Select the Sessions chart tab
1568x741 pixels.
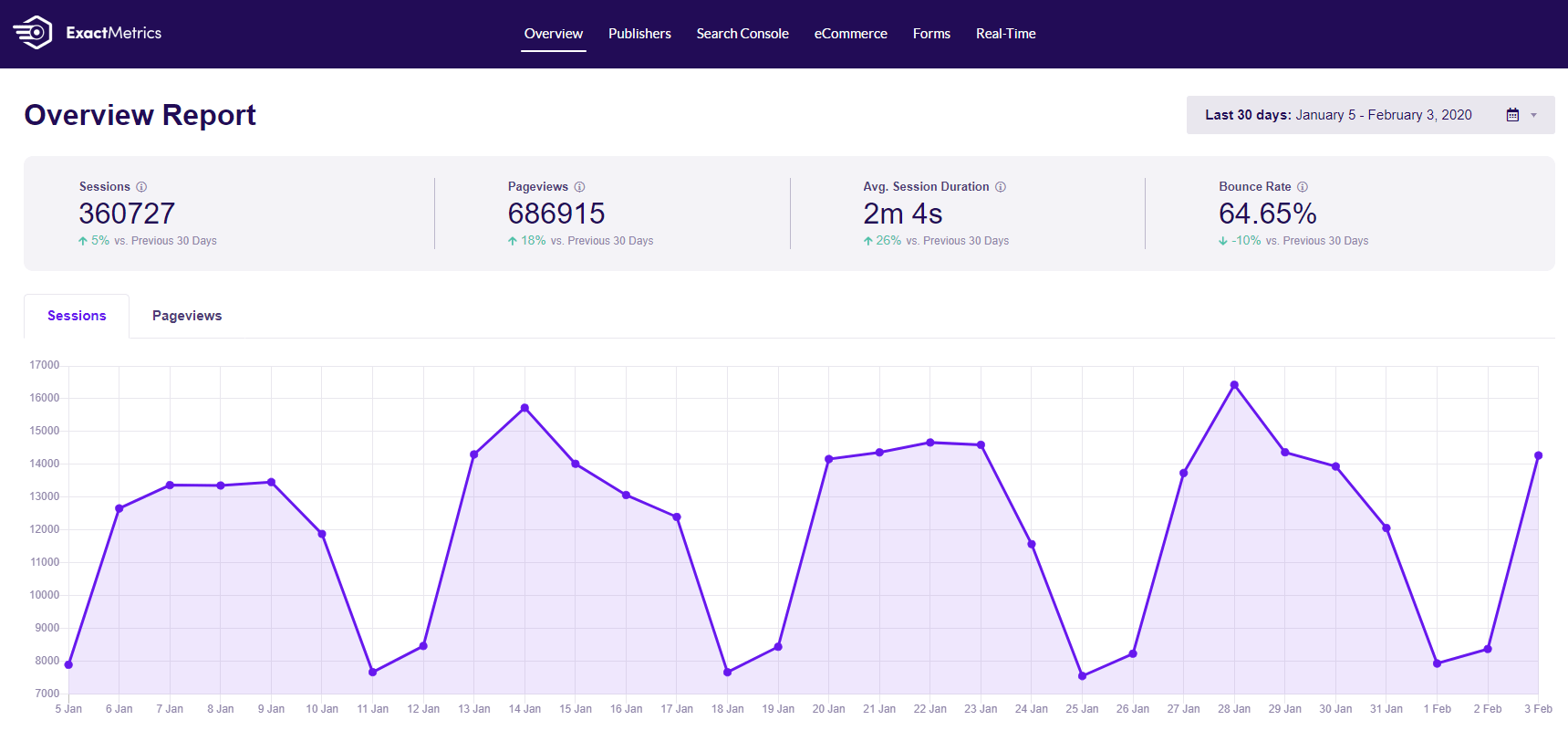pyautogui.click(x=77, y=316)
